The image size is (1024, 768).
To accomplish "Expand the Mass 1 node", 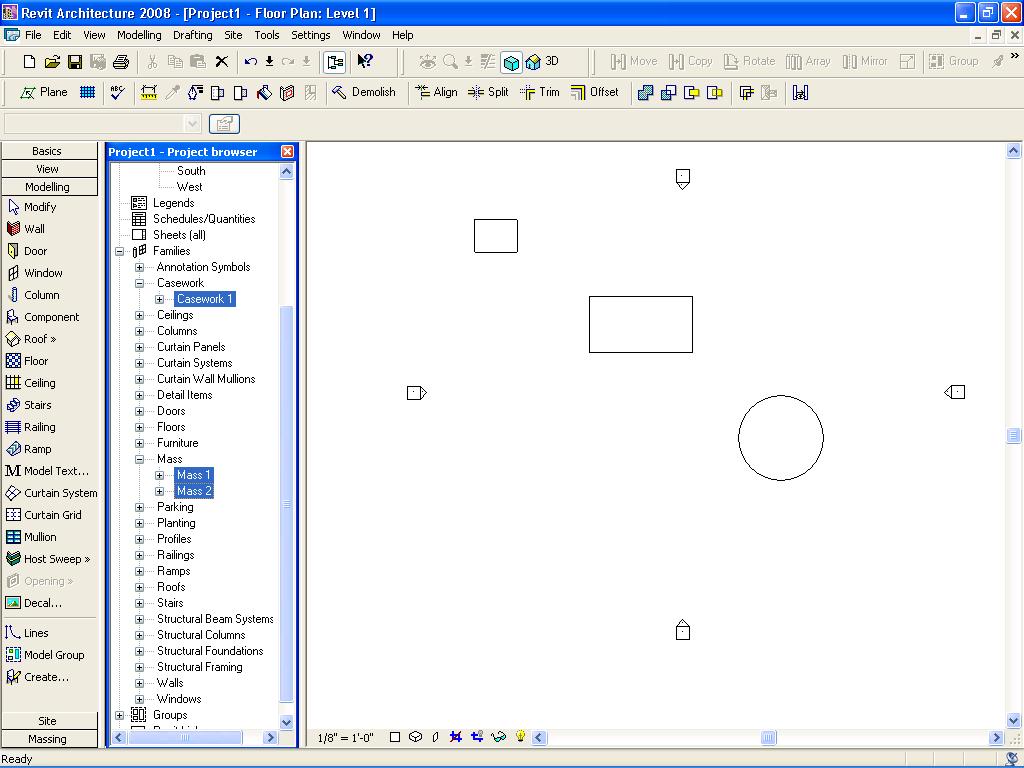I will (x=159, y=475).
